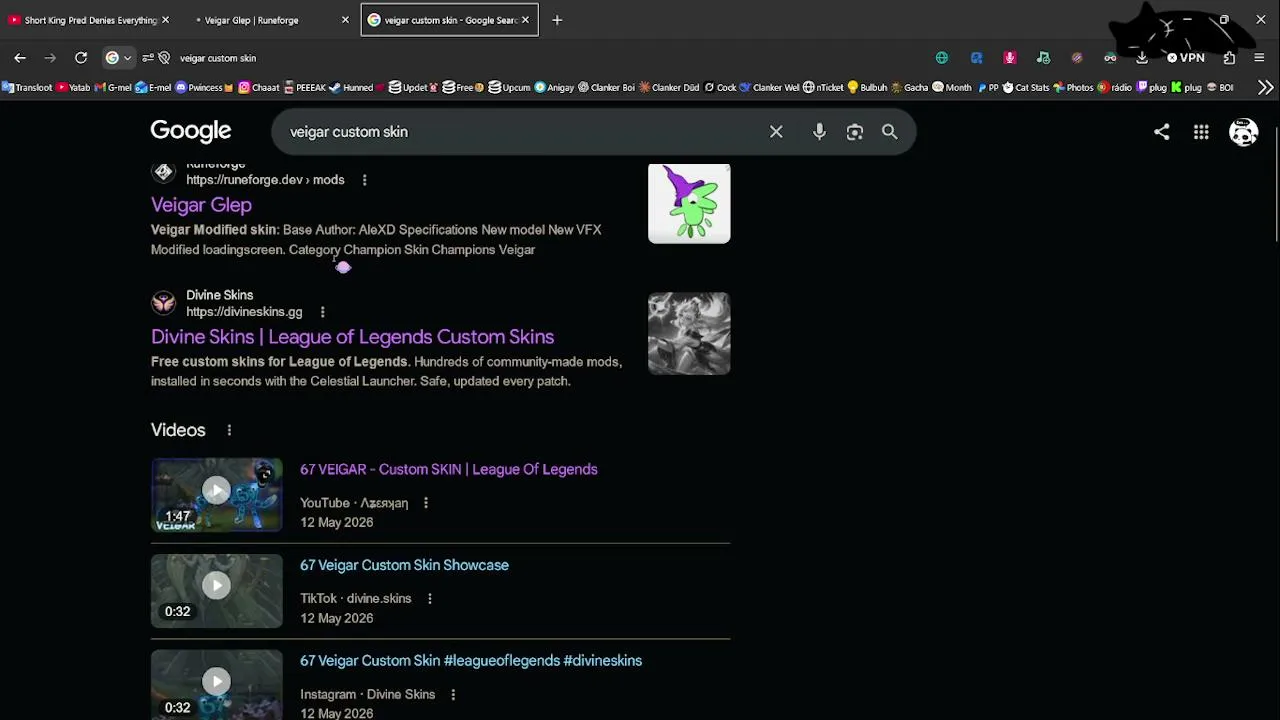Screen dimensions: 1280x720
Task: Open more options for the Videos section
Action: click(229, 430)
